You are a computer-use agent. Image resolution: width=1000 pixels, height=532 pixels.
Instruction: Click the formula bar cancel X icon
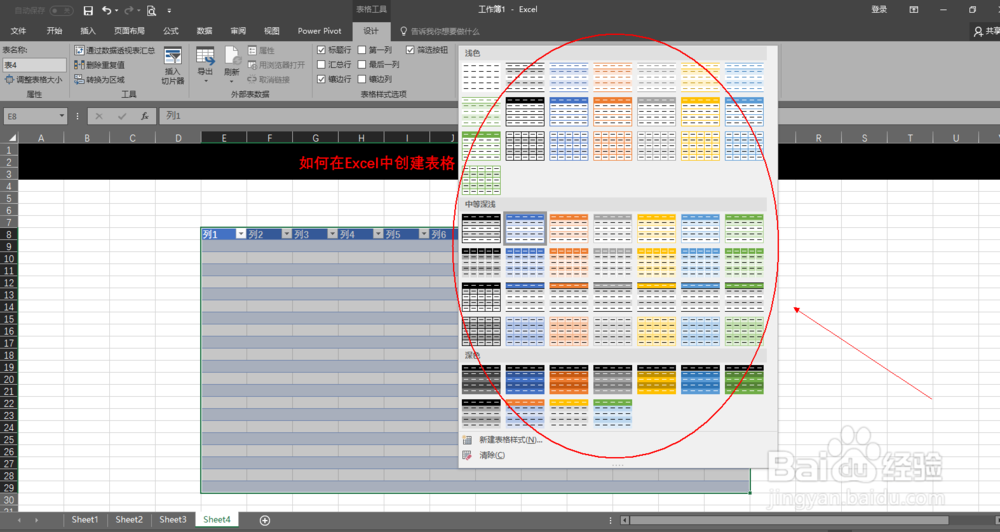[99, 116]
